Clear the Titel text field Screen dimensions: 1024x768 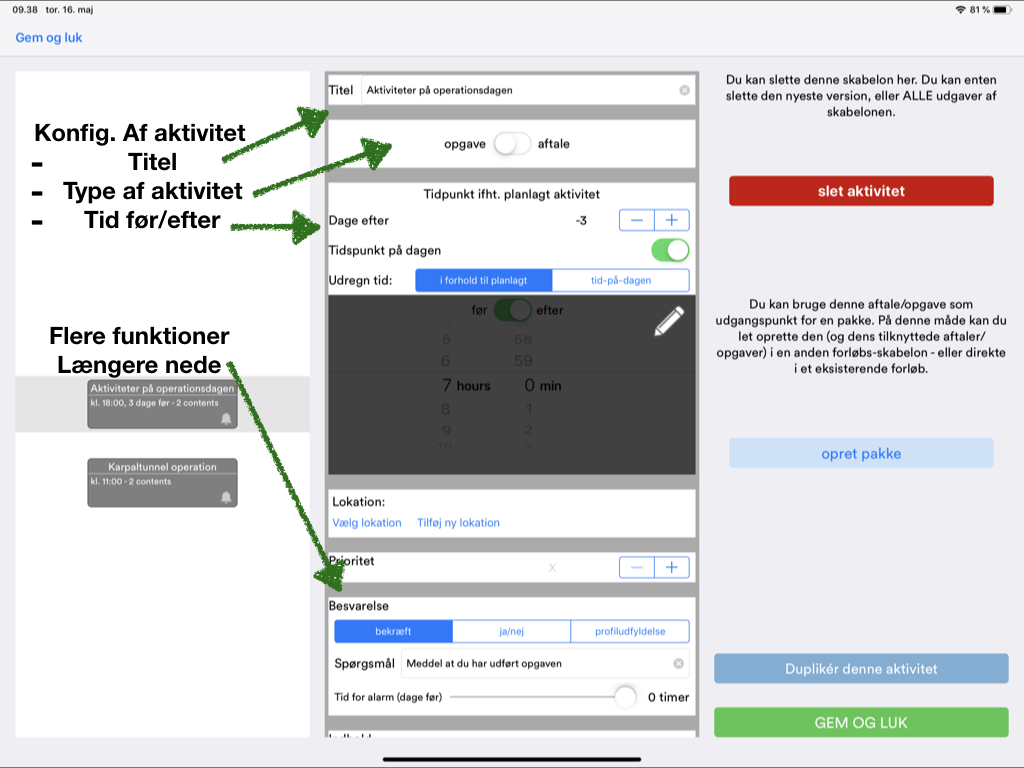[684, 90]
